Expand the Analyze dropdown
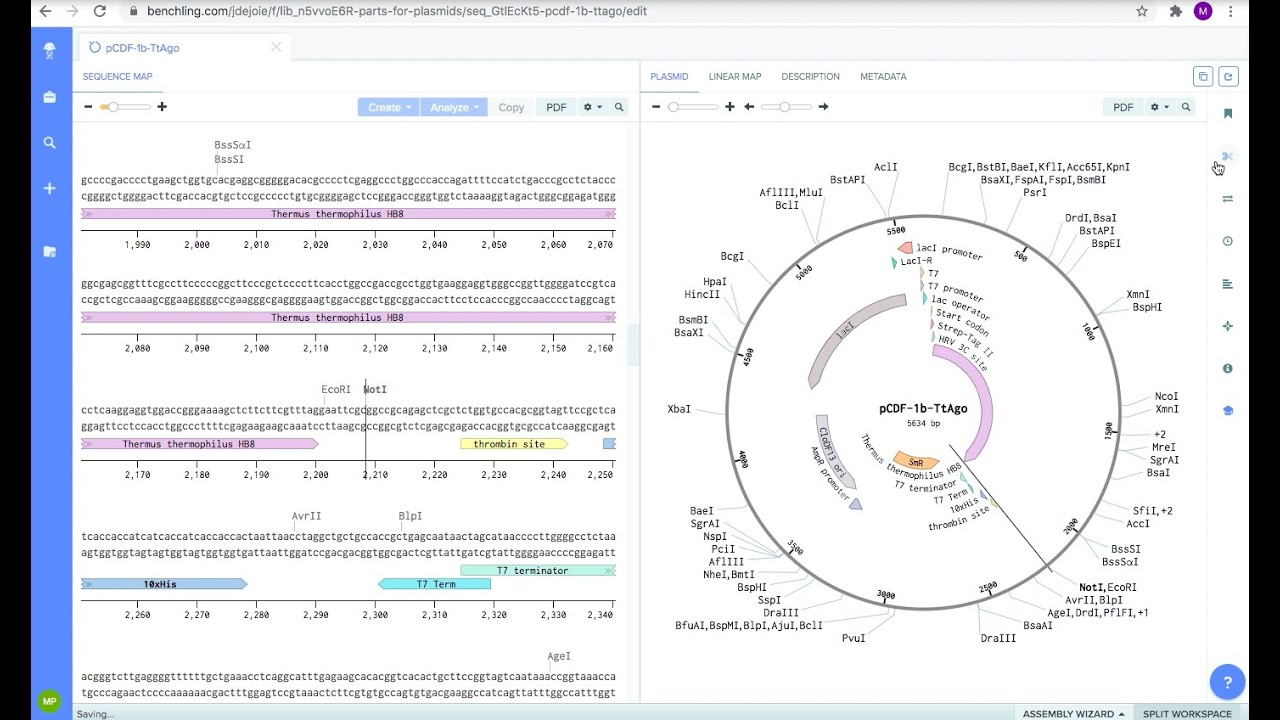Viewport: 1280px width, 720px height. tap(454, 107)
